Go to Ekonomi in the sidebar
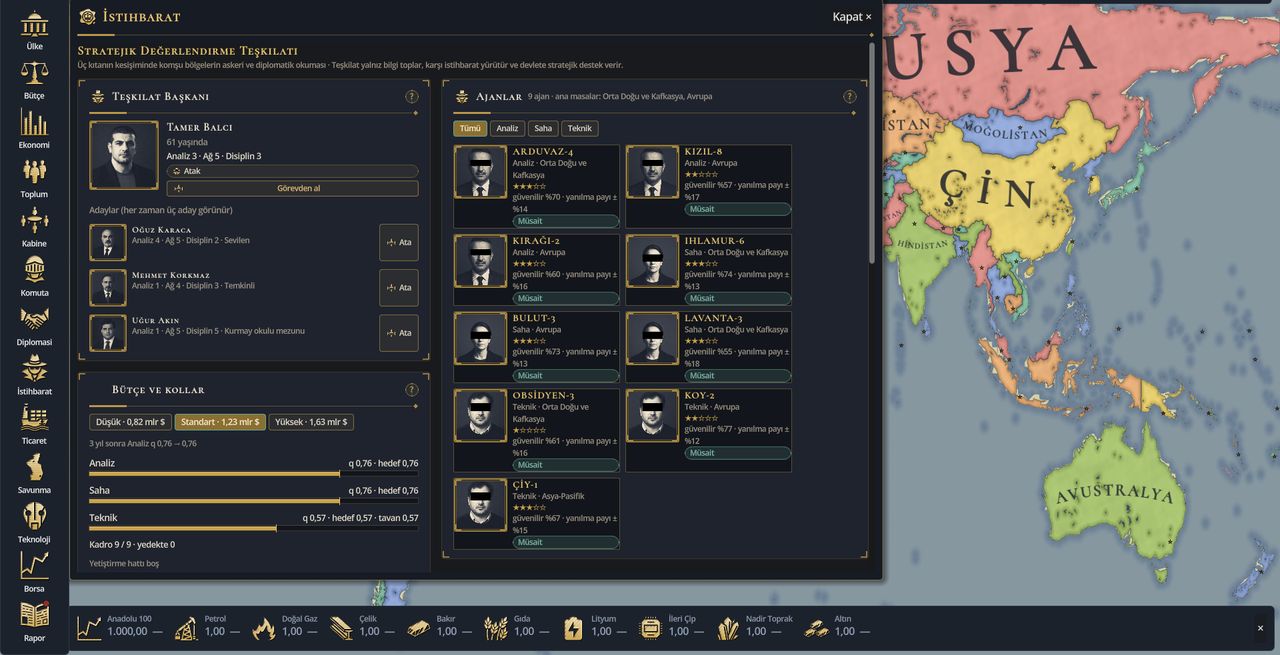1280x655 pixels. 34,128
